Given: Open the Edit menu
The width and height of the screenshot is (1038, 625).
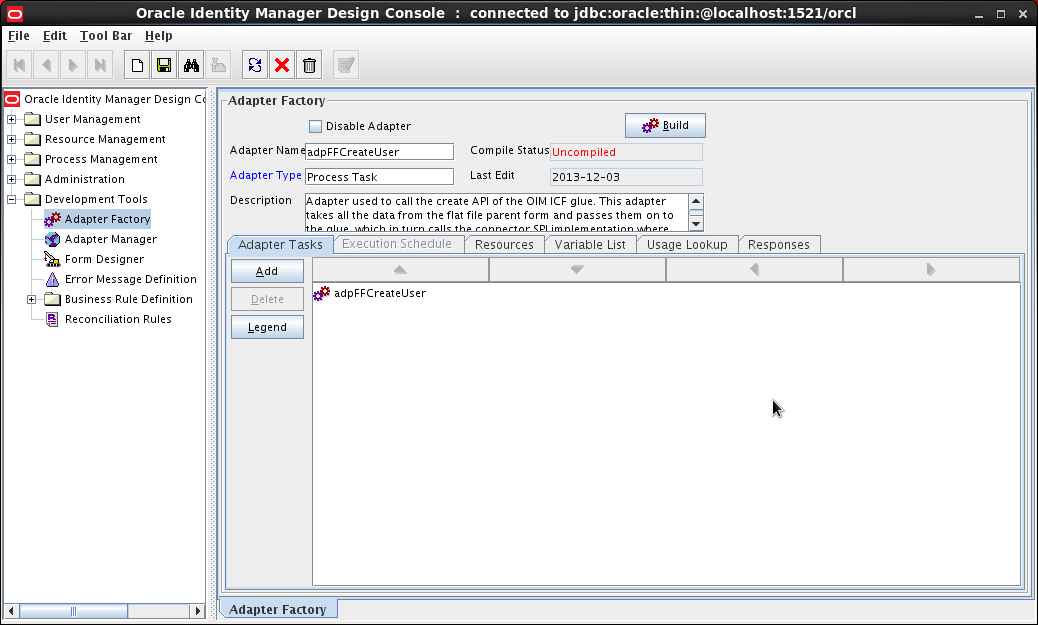Looking at the screenshot, I should tap(54, 36).
